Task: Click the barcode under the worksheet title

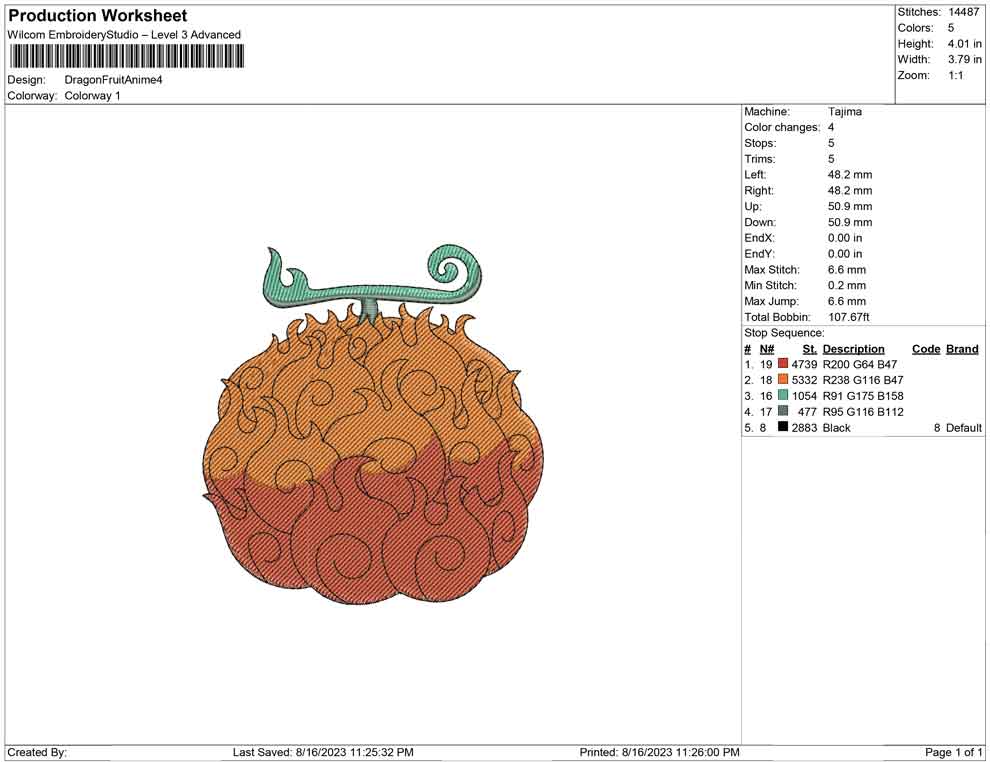Action: [126, 56]
